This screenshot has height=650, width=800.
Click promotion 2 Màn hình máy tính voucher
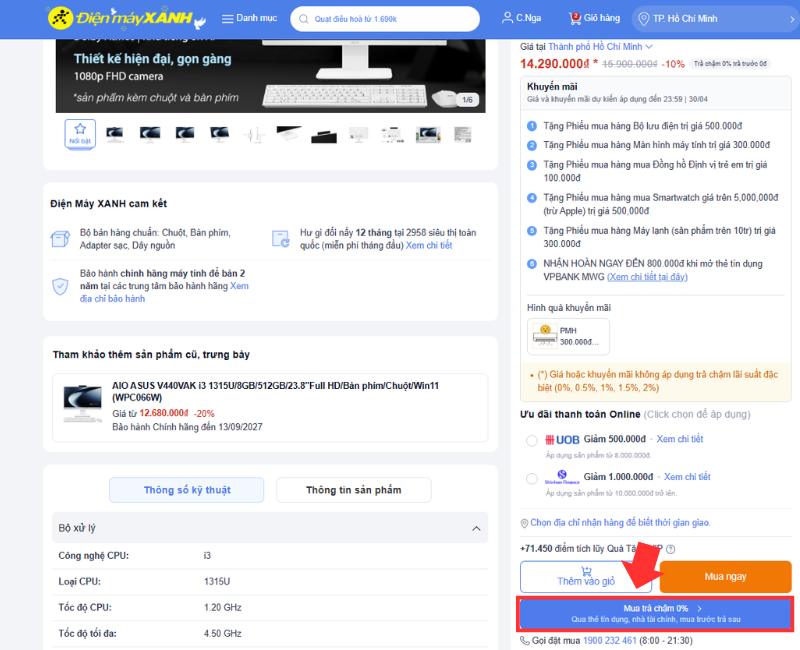[x=656, y=145]
